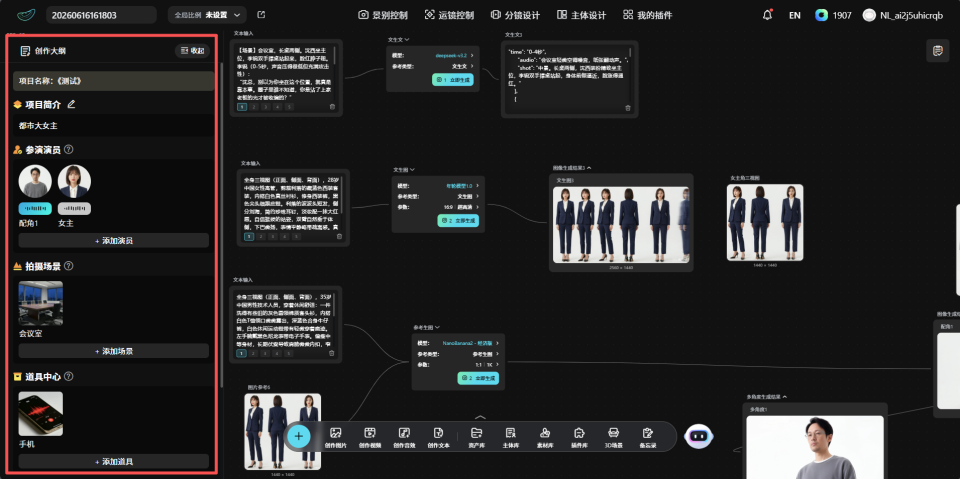Expand the 参考生图 node type dropdown
This screenshot has height=479, width=960.
point(427,327)
